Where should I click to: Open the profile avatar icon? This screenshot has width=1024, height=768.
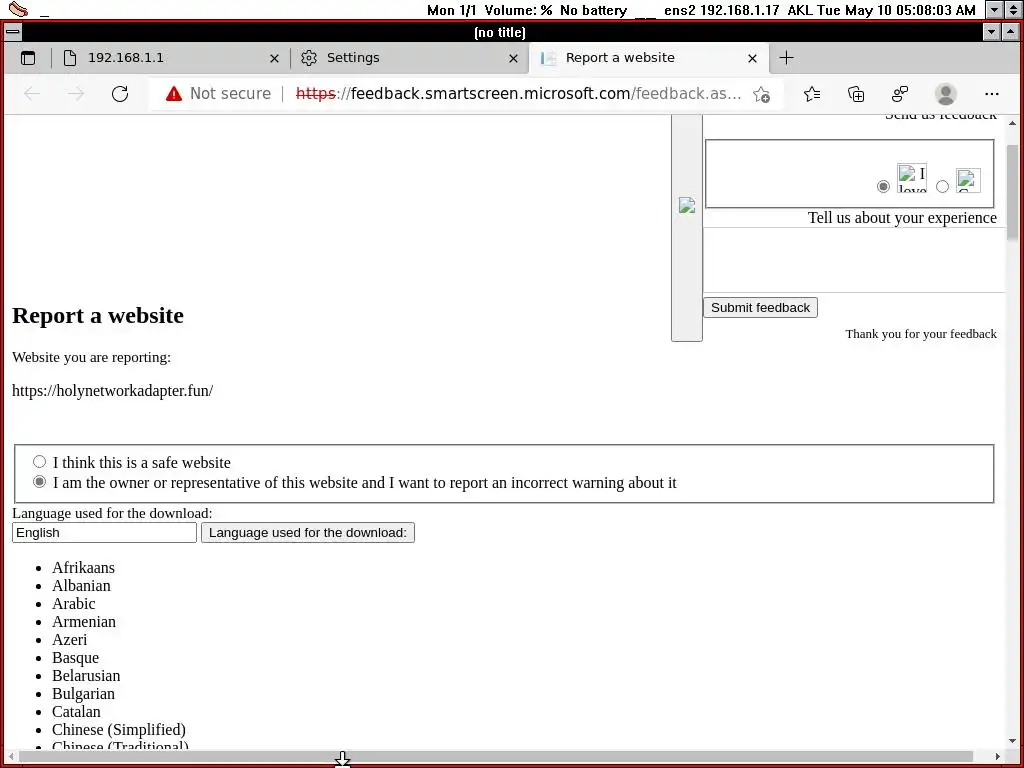(946, 95)
